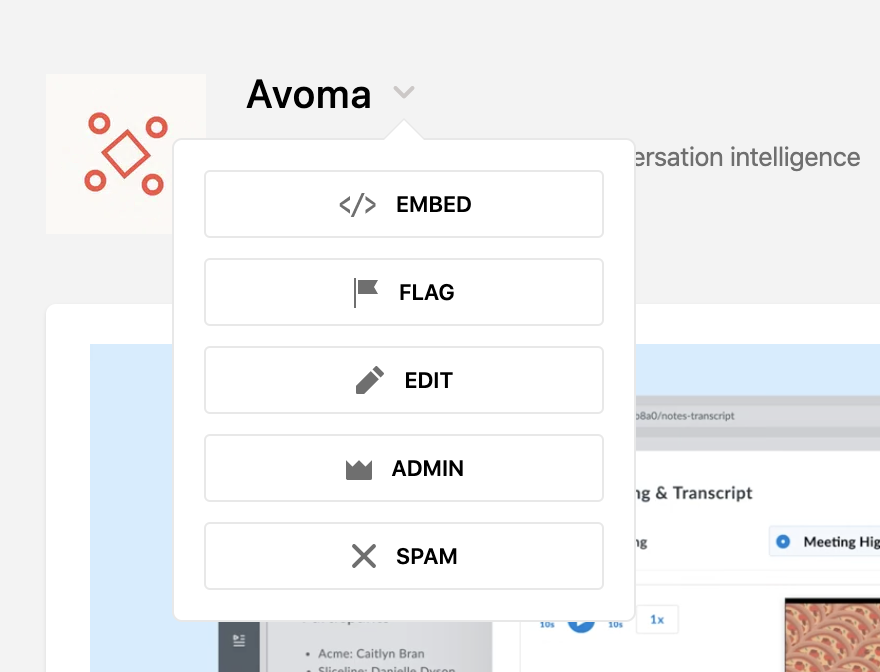Set playback speed with the 1x button
The height and width of the screenshot is (672, 880).
click(x=657, y=620)
